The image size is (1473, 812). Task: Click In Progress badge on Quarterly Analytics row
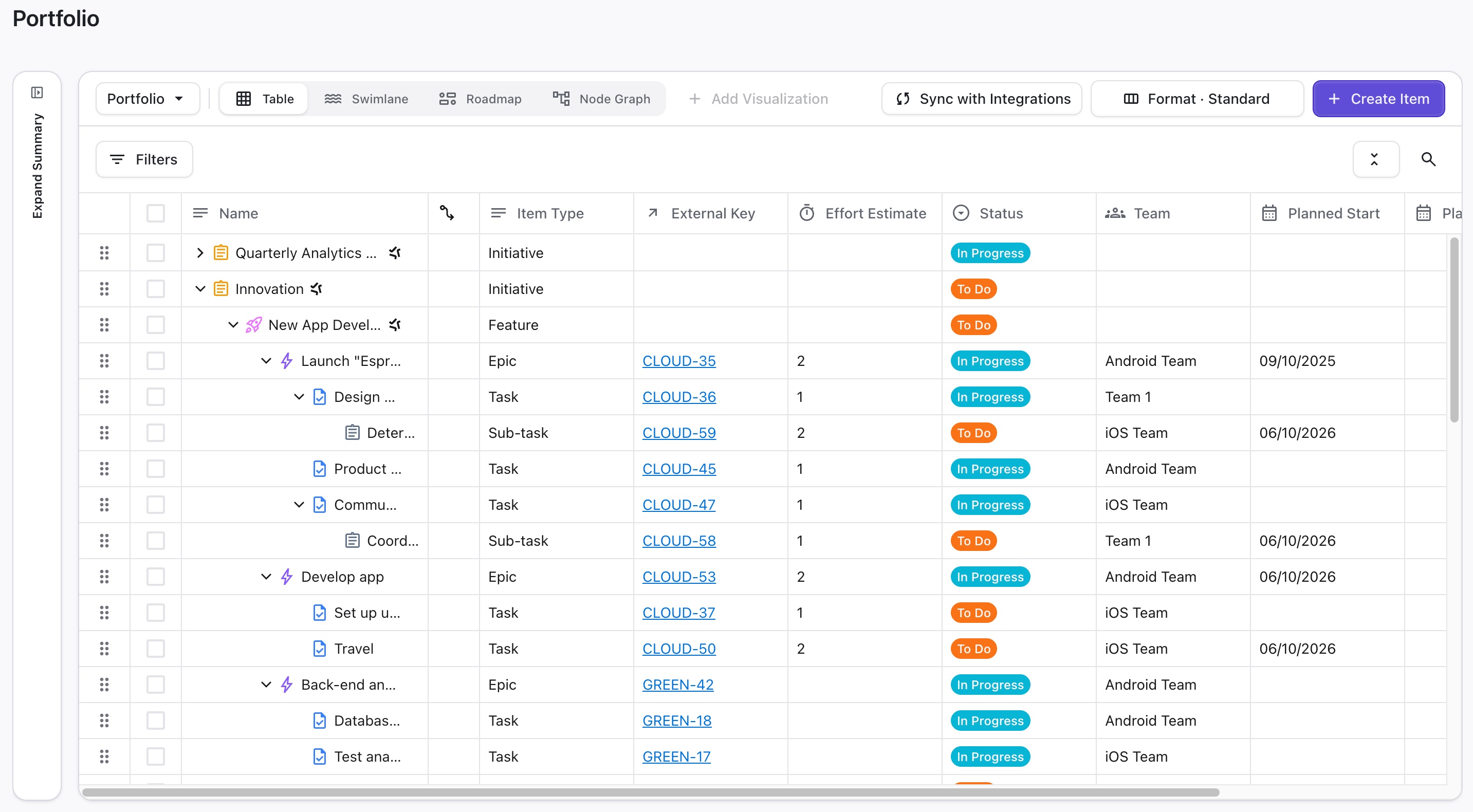click(990, 253)
